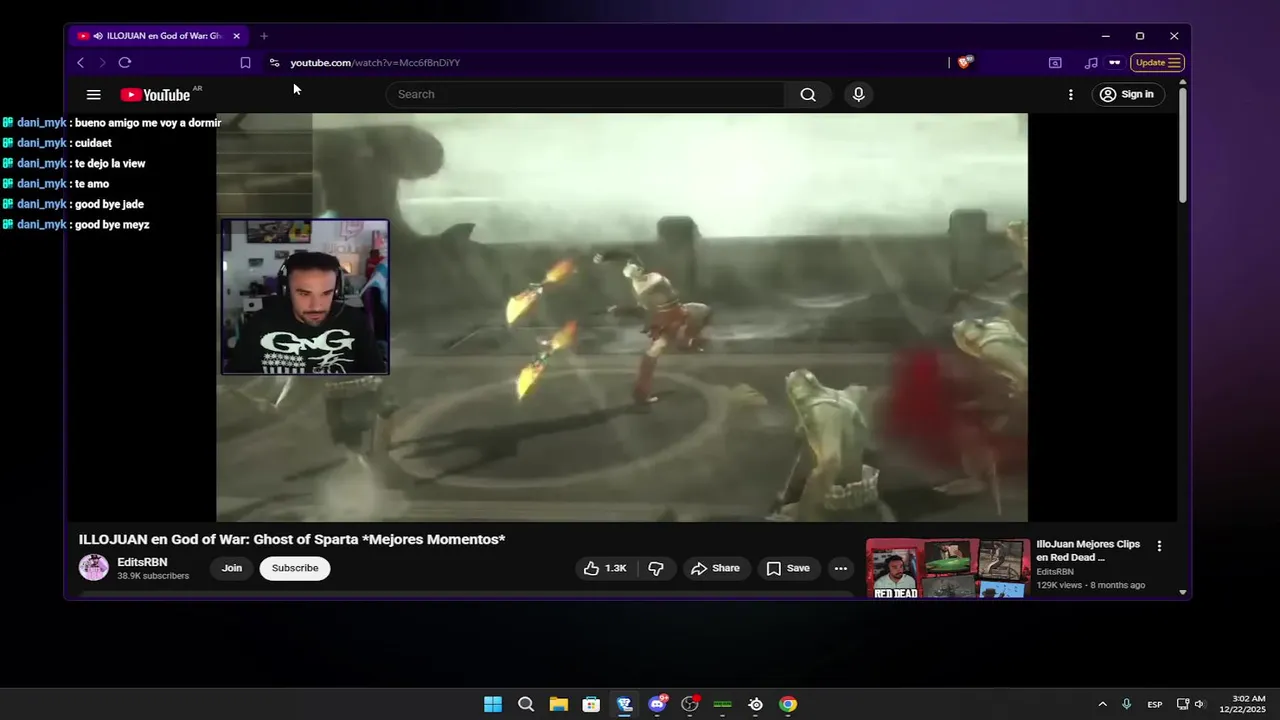Open the media music note control
This screenshot has width=1280, height=720.
coord(1091,63)
